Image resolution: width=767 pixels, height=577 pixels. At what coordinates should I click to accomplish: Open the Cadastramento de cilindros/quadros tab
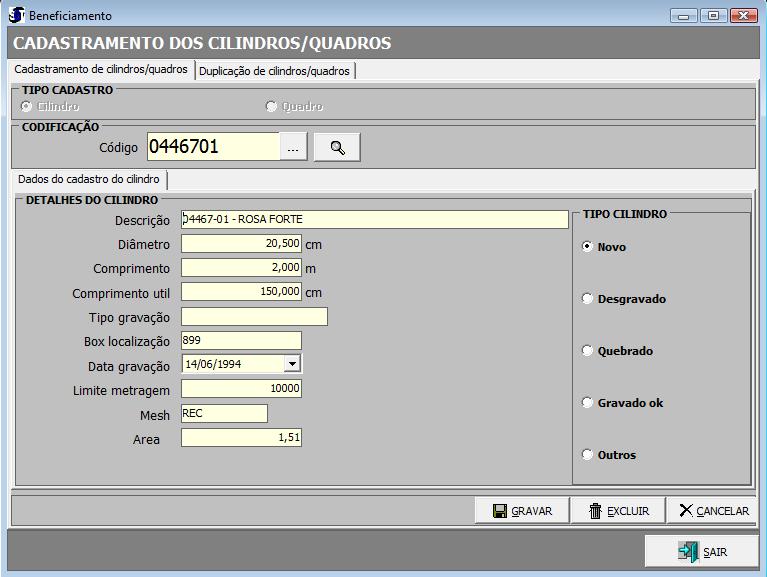pyautogui.click(x=101, y=70)
